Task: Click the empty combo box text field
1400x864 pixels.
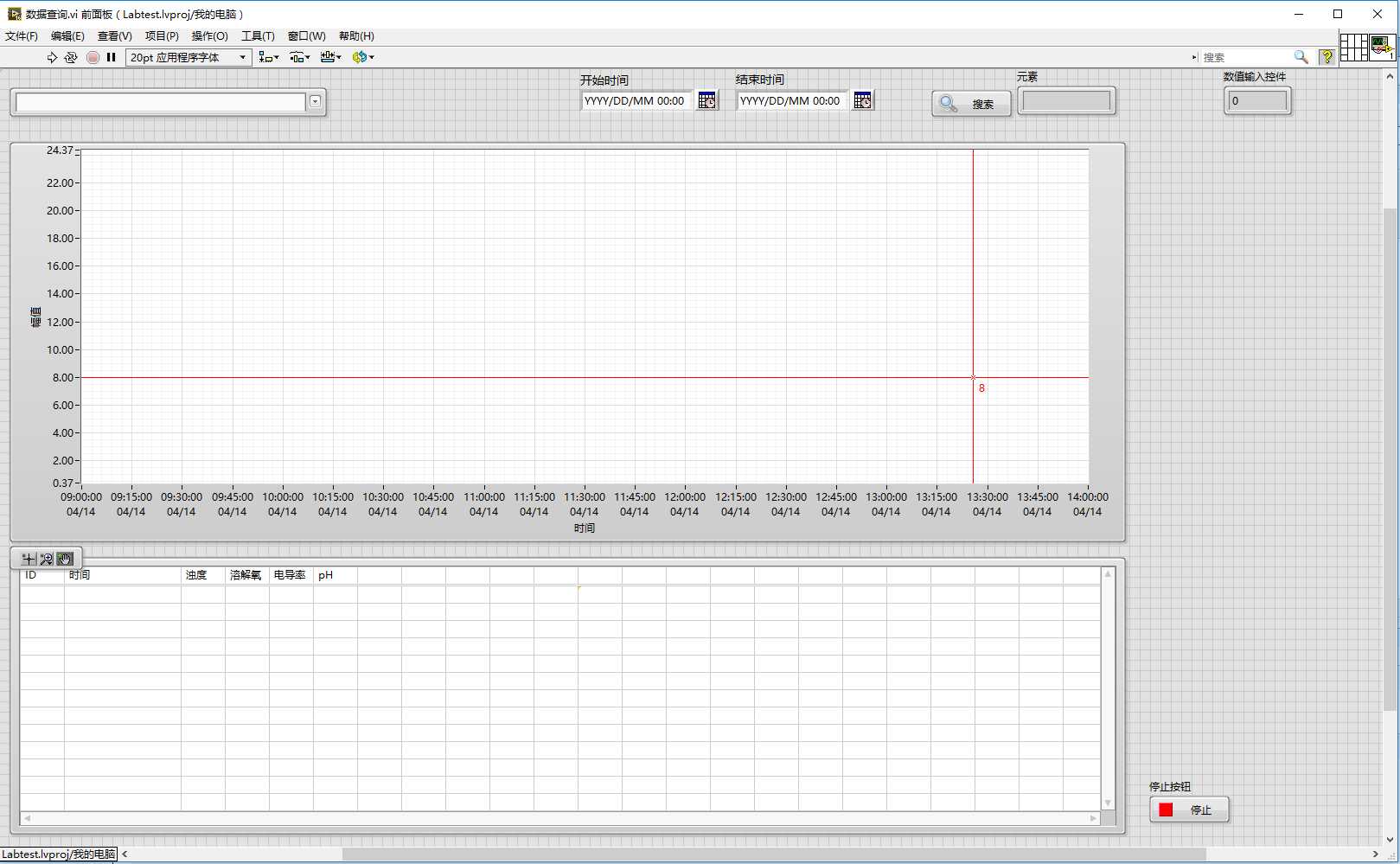Action: pos(161,102)
